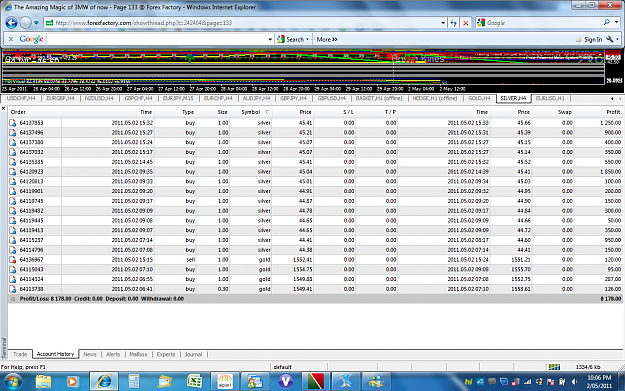Switch to GOLD,H4 chart tab
The width and height of the screenshot is (625, 391).
pyautogui.click(x=479, y=98)
